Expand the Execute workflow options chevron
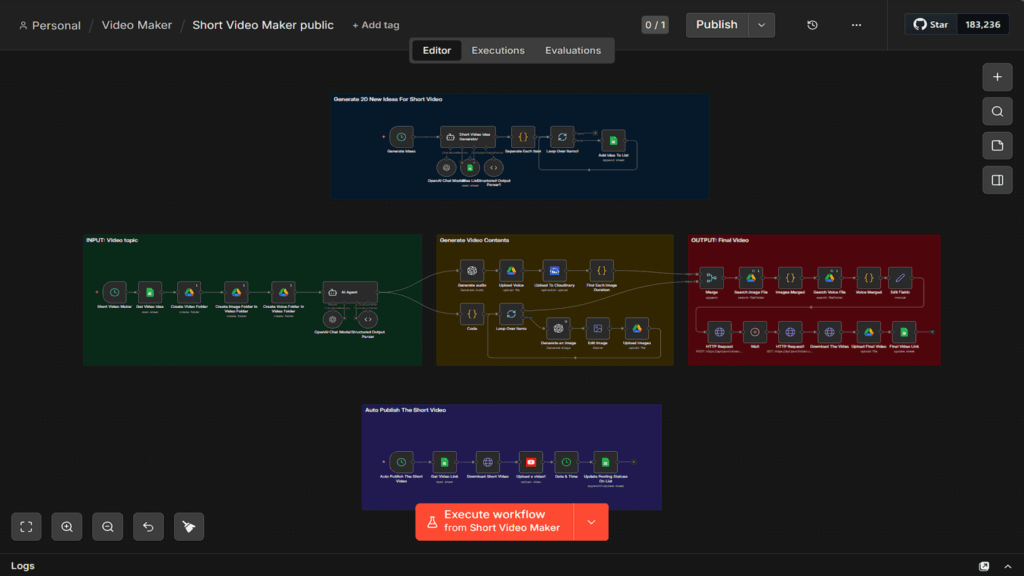Screen dimensions: 1024x576 (x=590, y=521)
